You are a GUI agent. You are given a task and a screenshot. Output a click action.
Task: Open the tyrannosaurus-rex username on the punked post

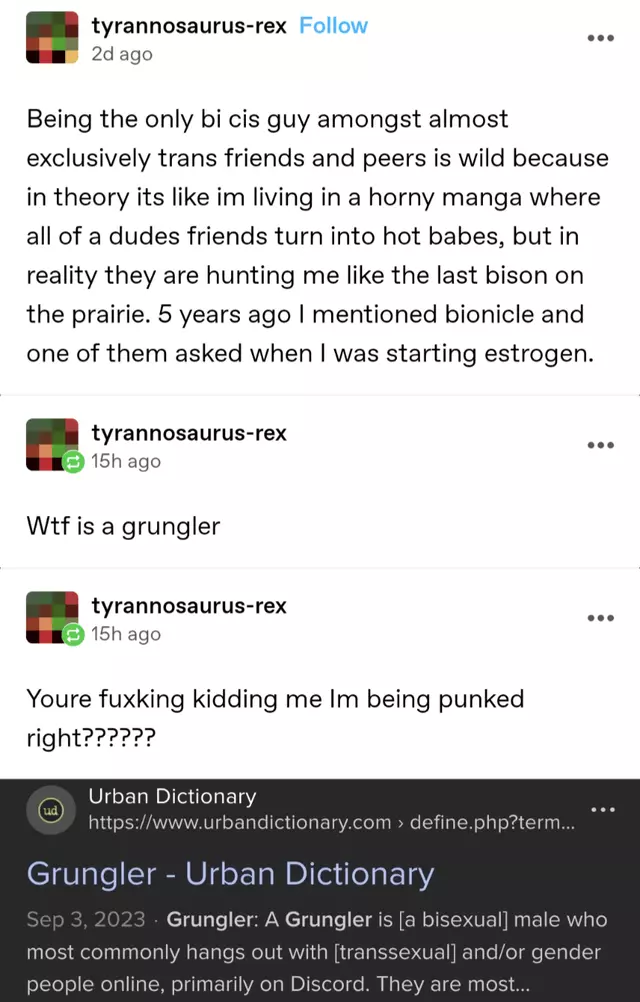189,605
